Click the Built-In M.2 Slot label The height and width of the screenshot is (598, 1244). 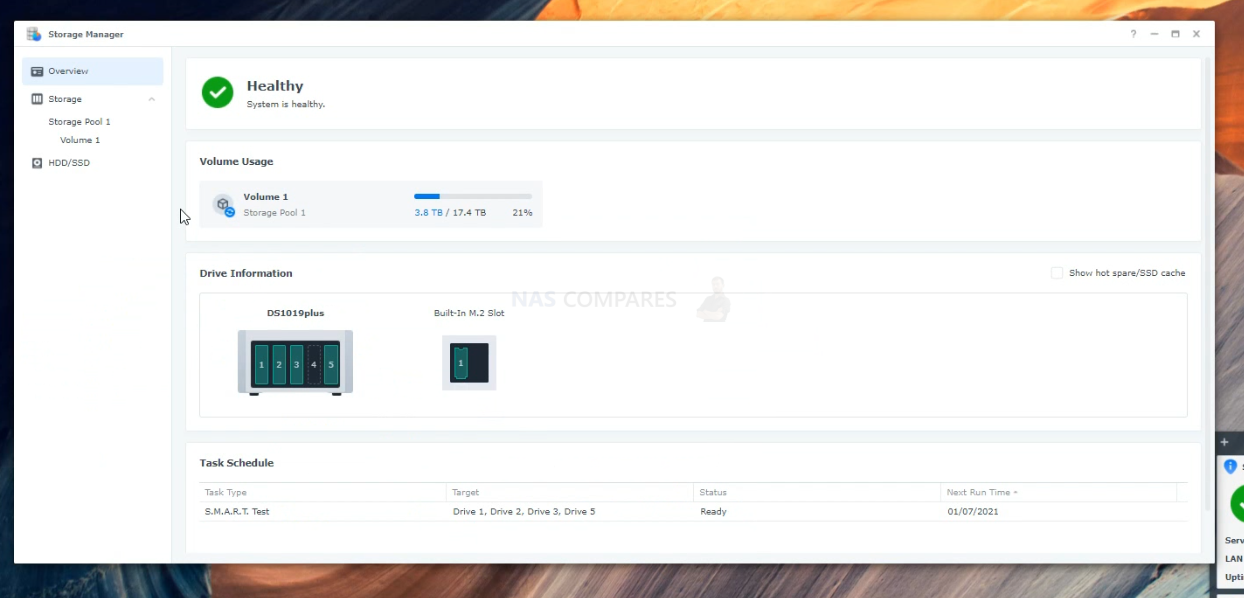469,313
